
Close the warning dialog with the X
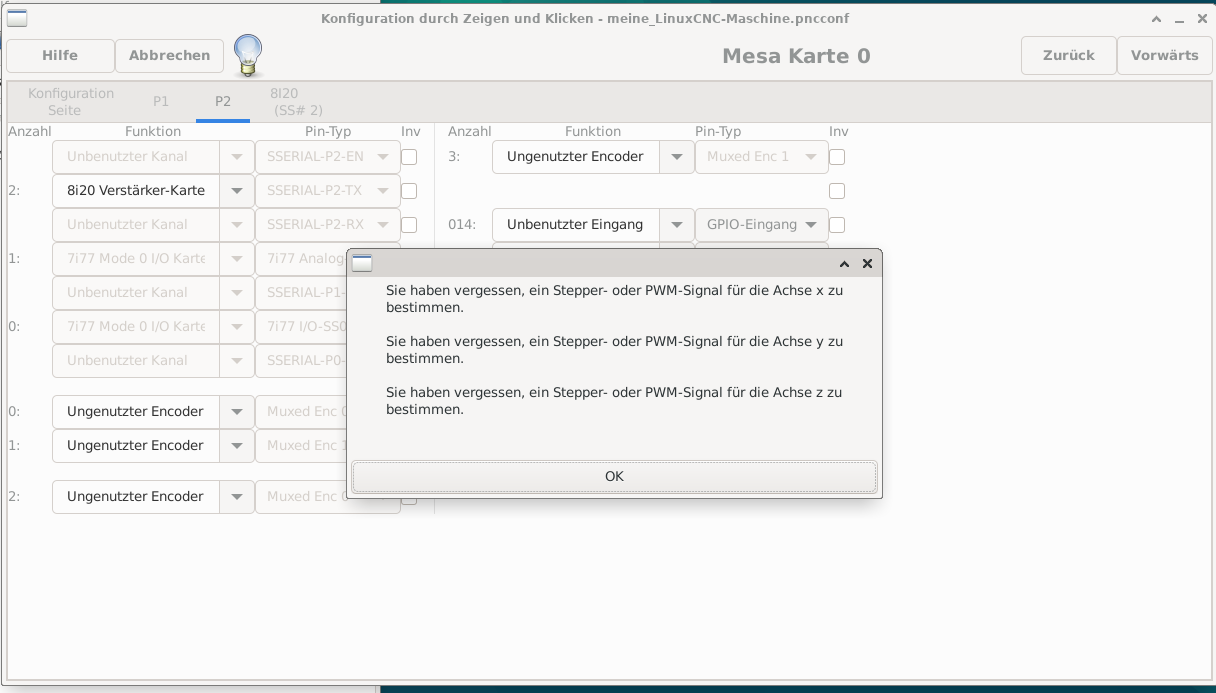tap(867, 264)
